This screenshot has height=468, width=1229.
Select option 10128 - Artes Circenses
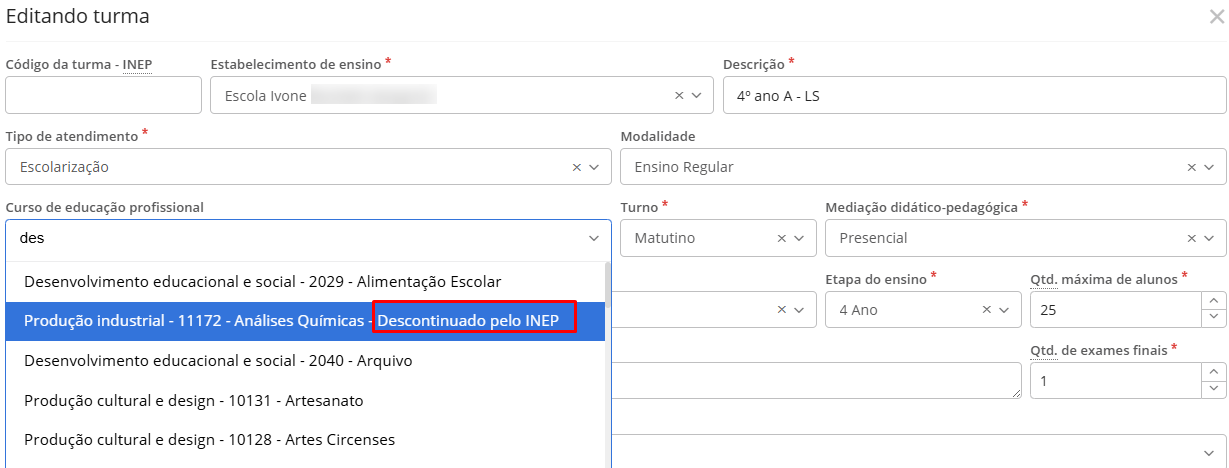point(305,439)
